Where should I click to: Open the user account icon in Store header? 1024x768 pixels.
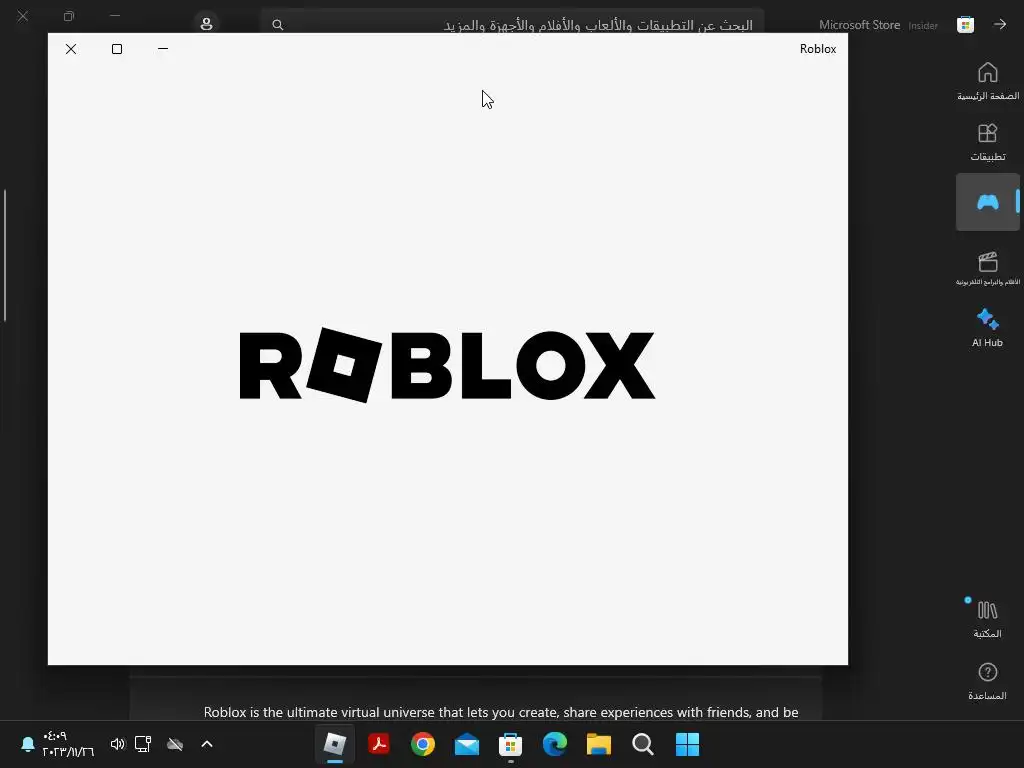pos(206,24)
